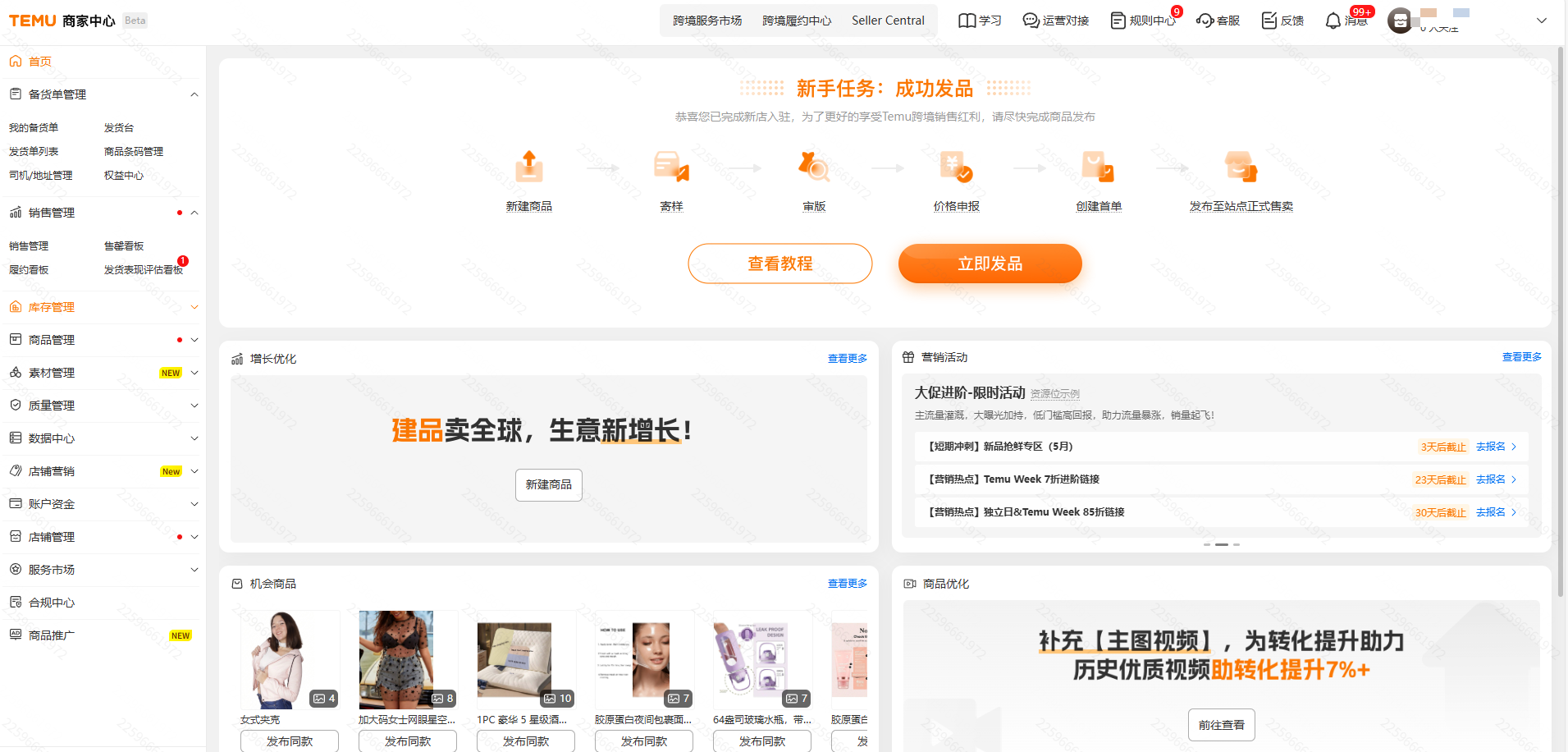Viewport: 1568px width, 752px height.
Task: Click the 合规中心 sidebar icon
Action: [16, 603]
